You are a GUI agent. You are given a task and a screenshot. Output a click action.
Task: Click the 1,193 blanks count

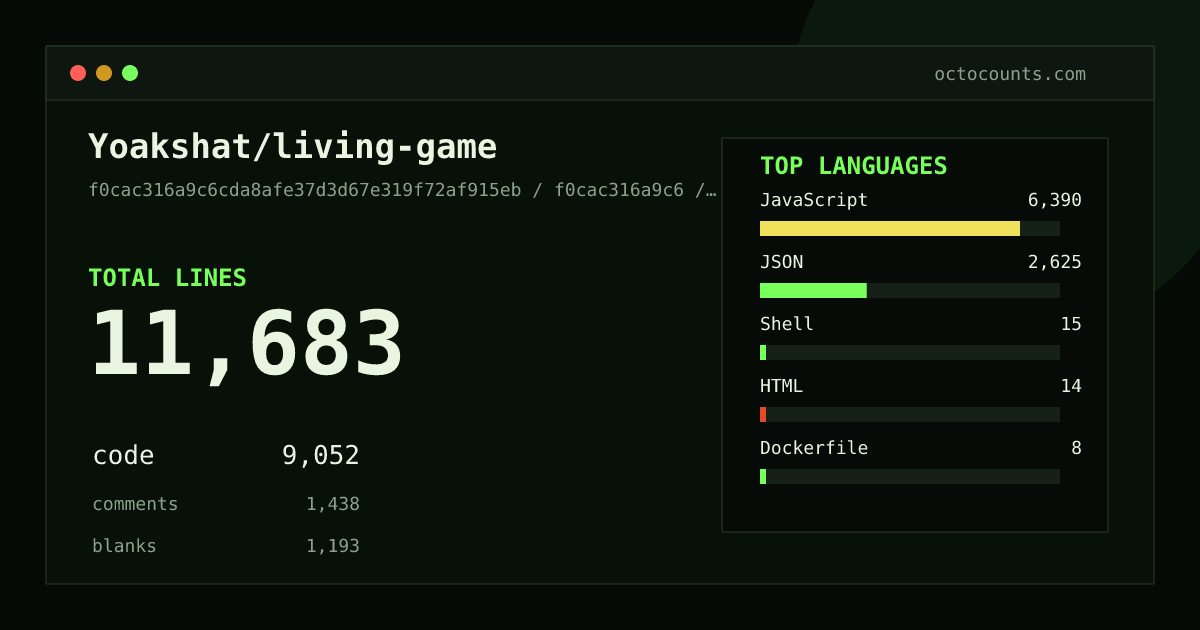(x=333, y=546)
